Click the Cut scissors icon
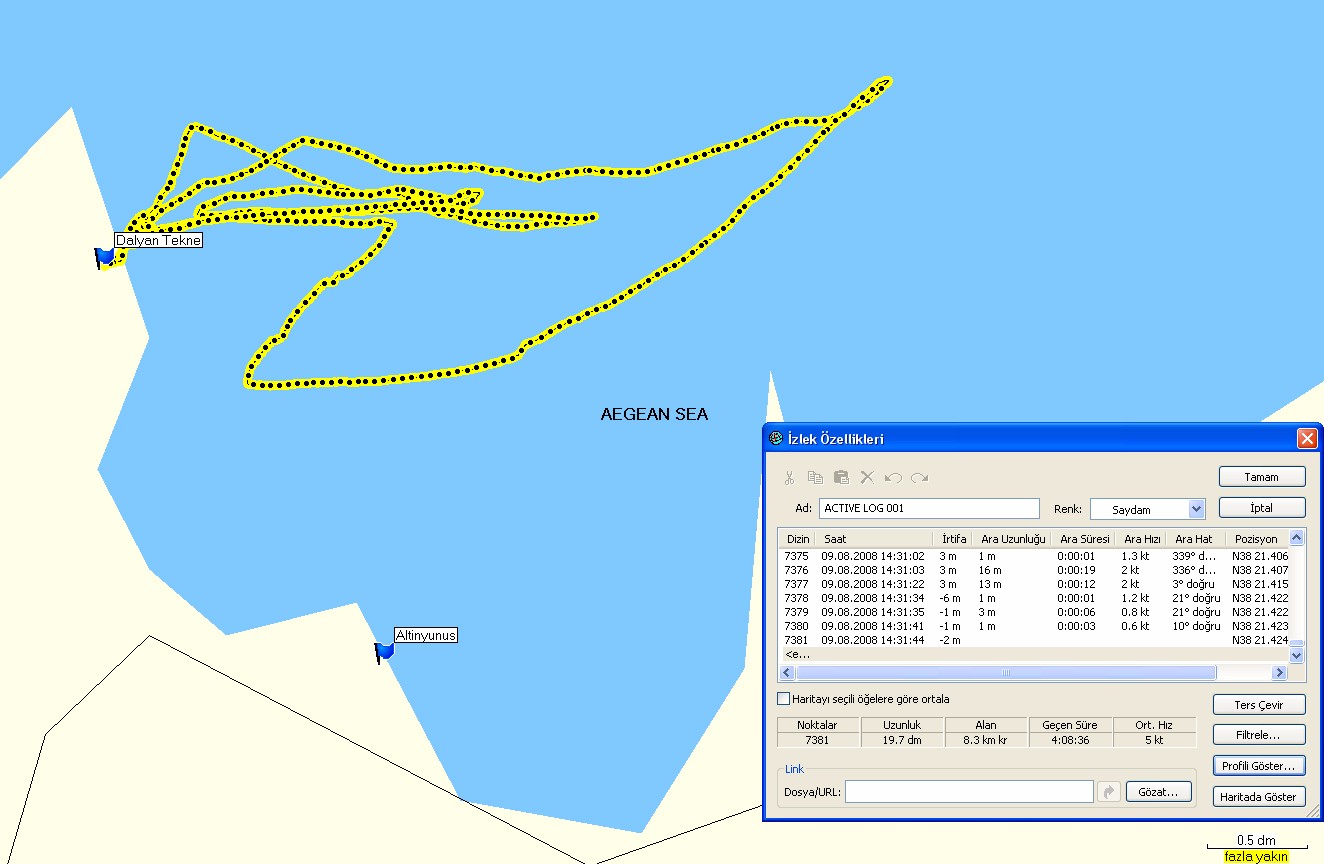Screen dimensions: 1324x864 click(x=789, y=477)
